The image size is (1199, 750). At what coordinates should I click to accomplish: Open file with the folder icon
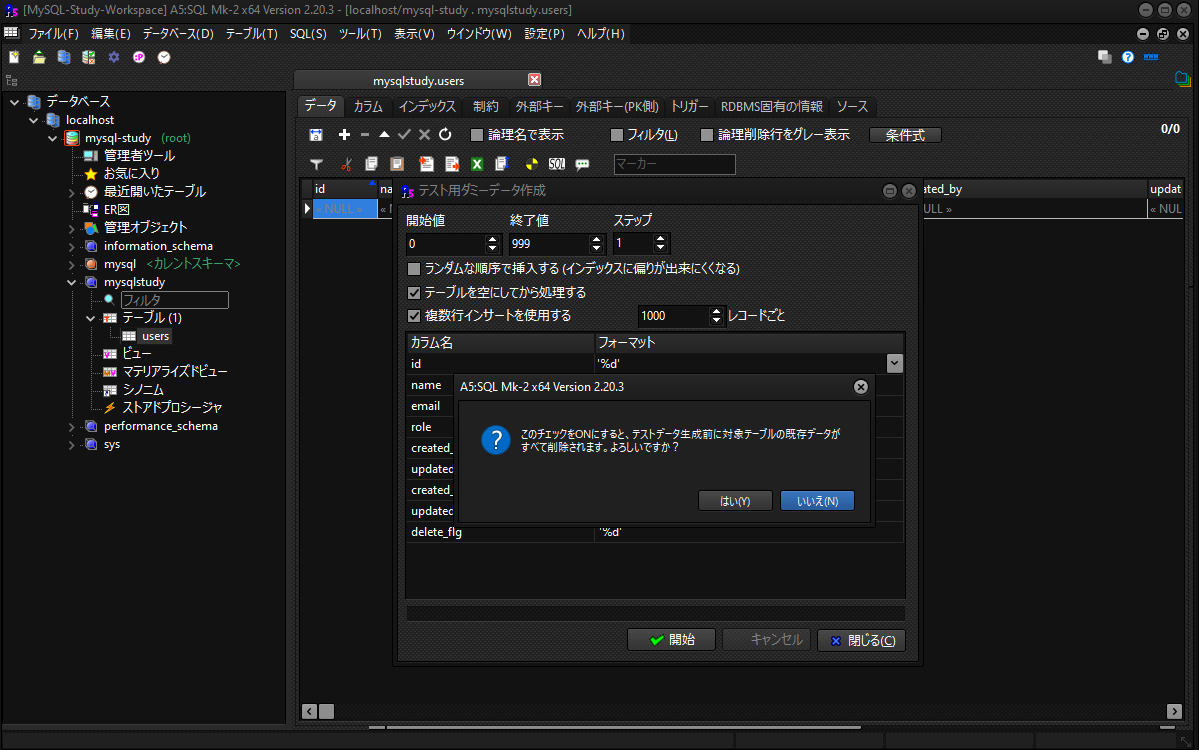pyautogui.click(x=39, y=57)
